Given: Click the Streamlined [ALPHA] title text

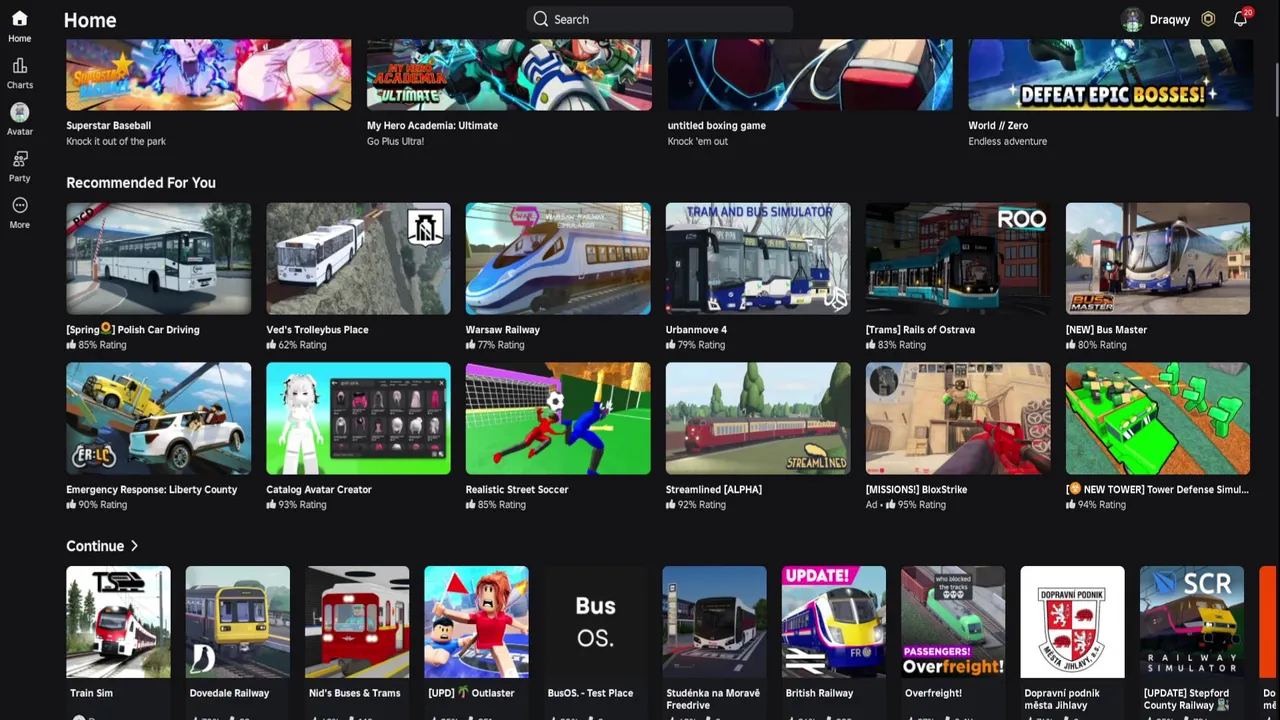Looking at the screenshot, I should click(x=714, y=489).
